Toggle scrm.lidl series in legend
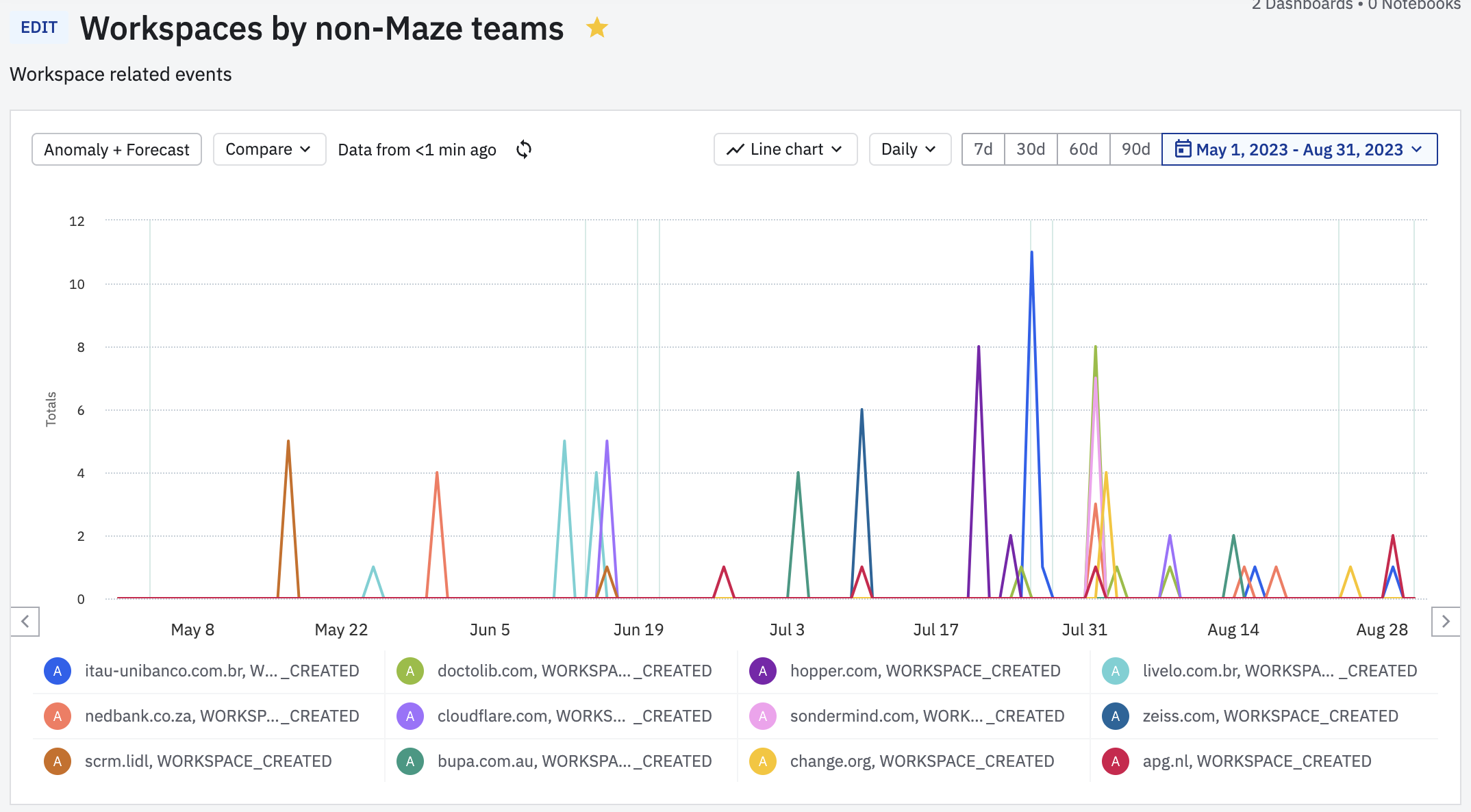 coord(208,761)
